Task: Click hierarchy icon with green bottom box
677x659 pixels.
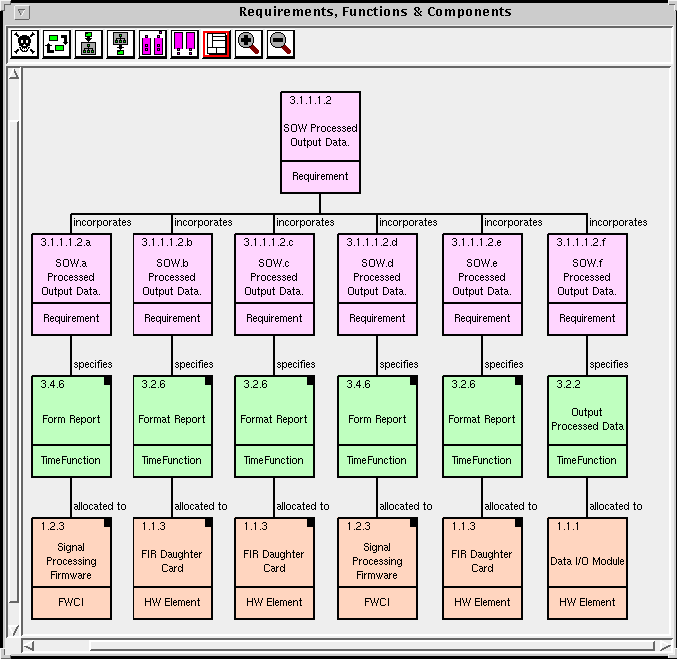Action: coord(121,45)
